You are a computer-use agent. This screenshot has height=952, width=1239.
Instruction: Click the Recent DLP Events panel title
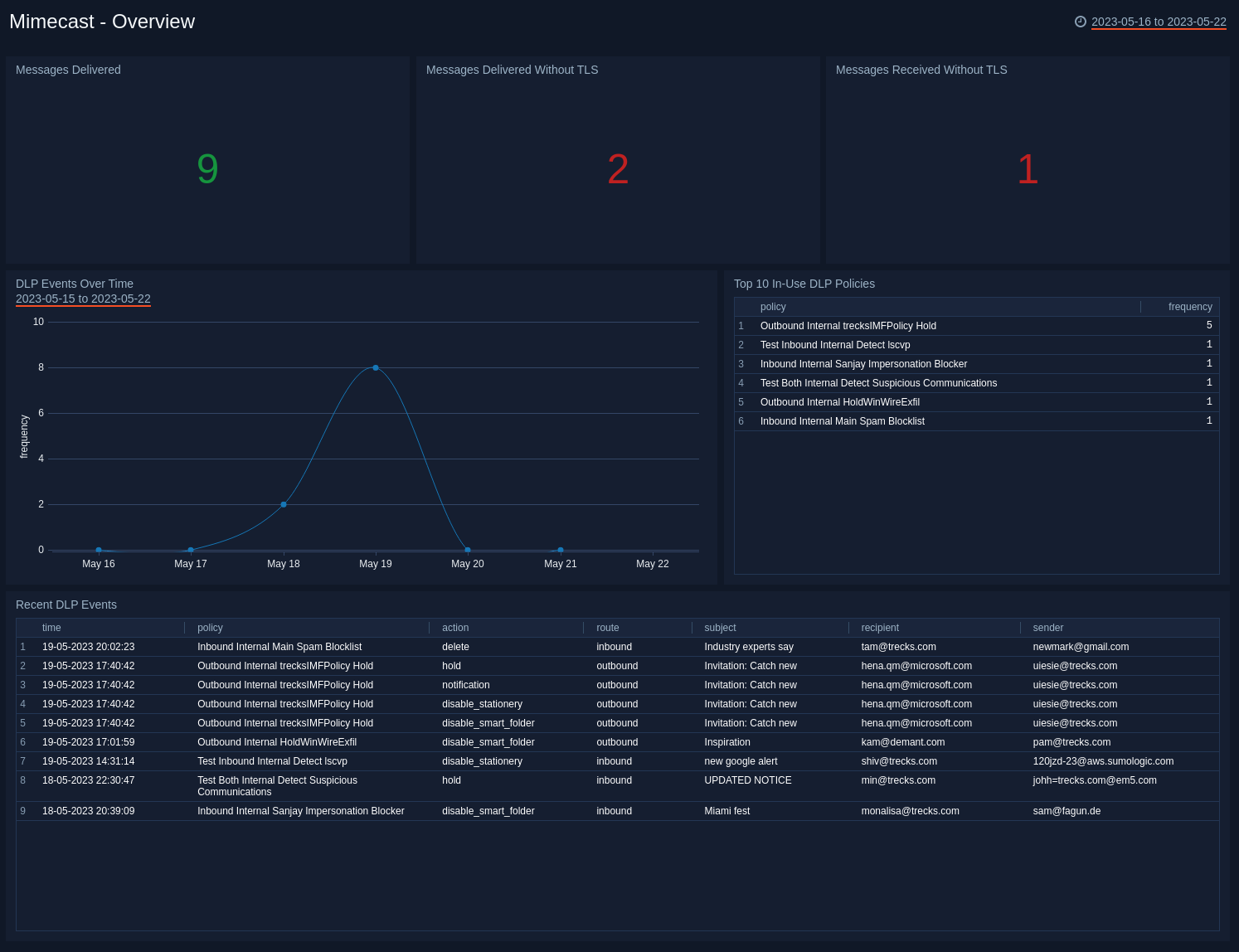click(66, 605)
